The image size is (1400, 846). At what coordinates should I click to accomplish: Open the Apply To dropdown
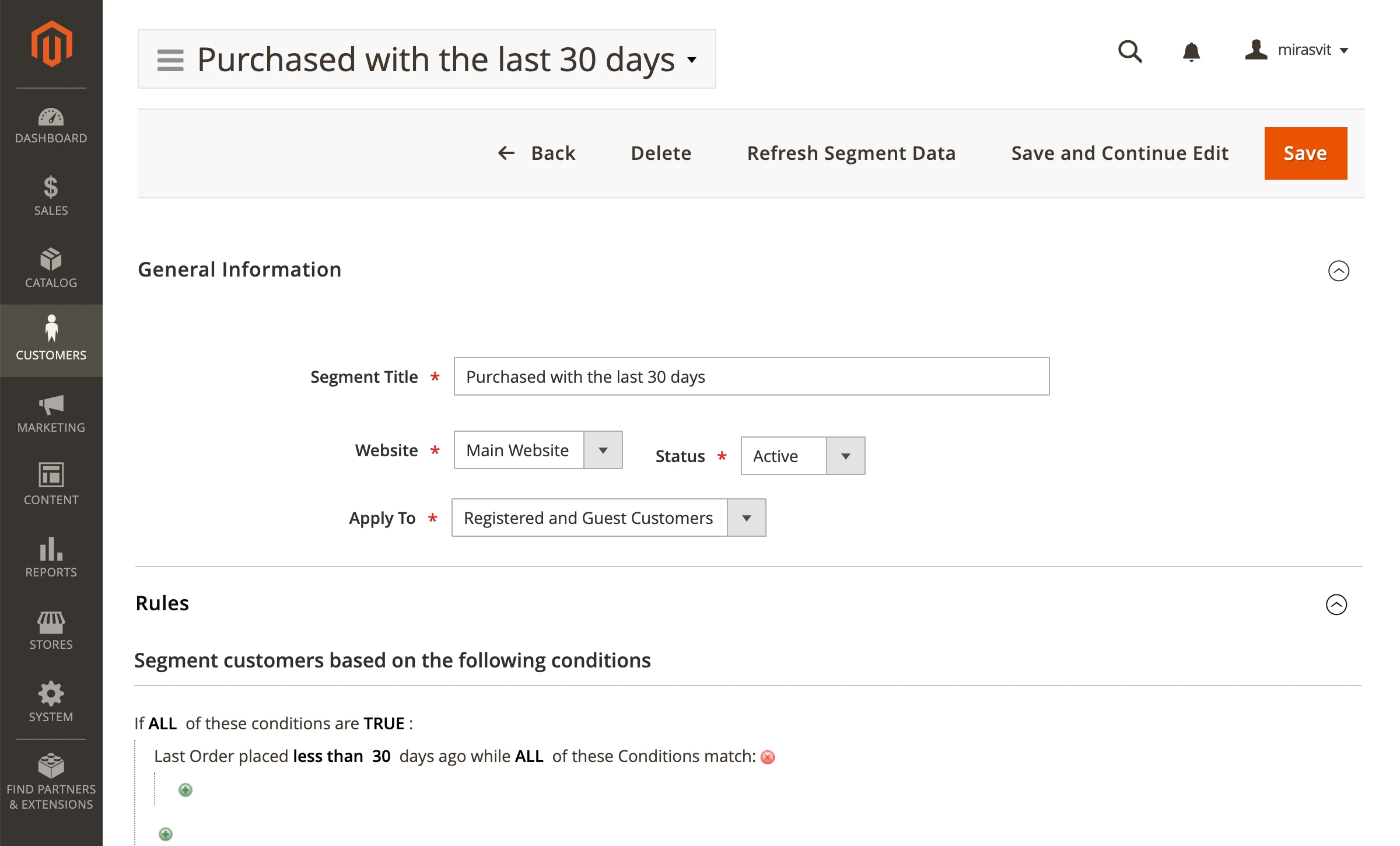pos(608,518)
